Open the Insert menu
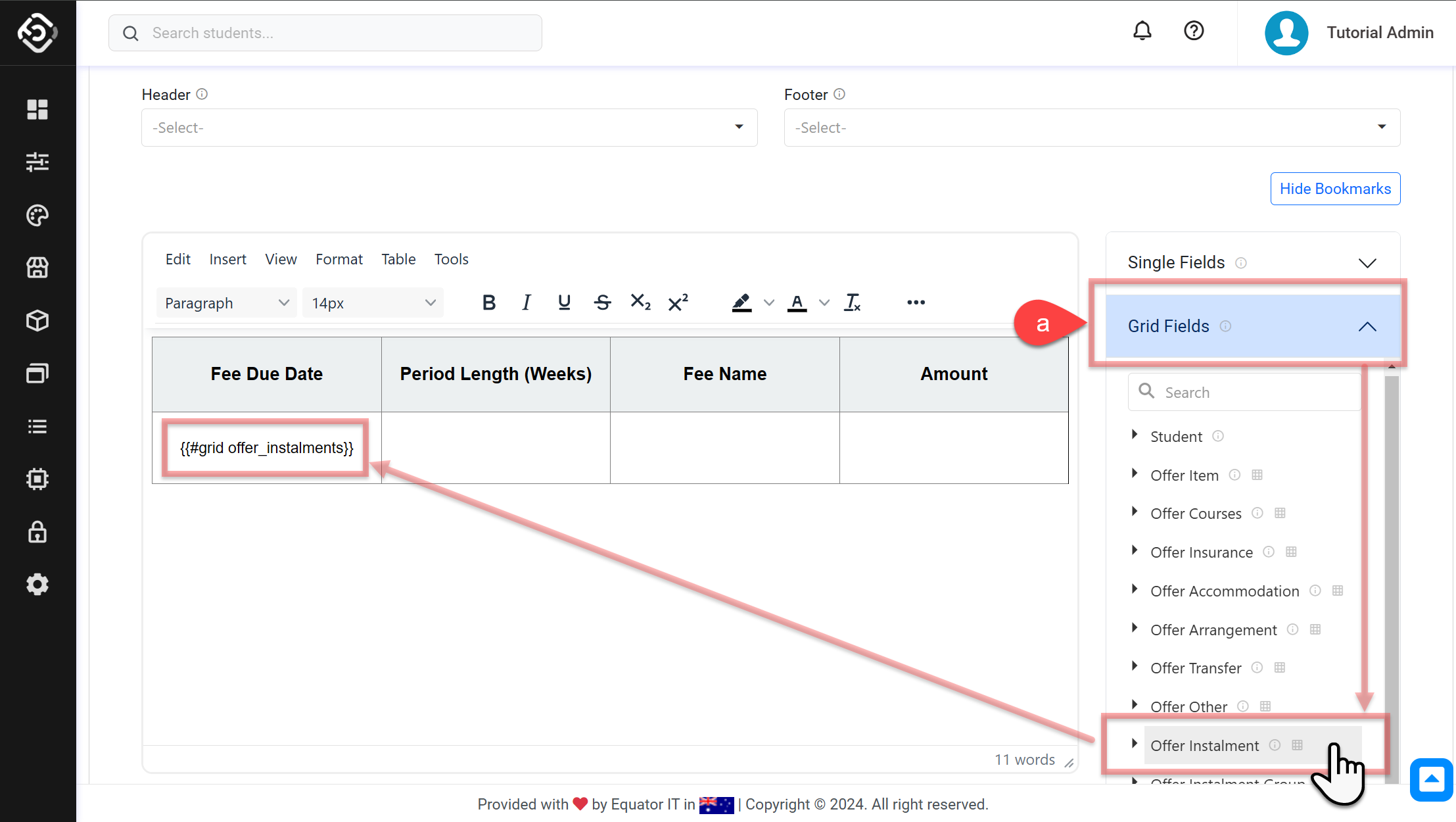This screenshot has width=1456, height=822. (227, 259)
